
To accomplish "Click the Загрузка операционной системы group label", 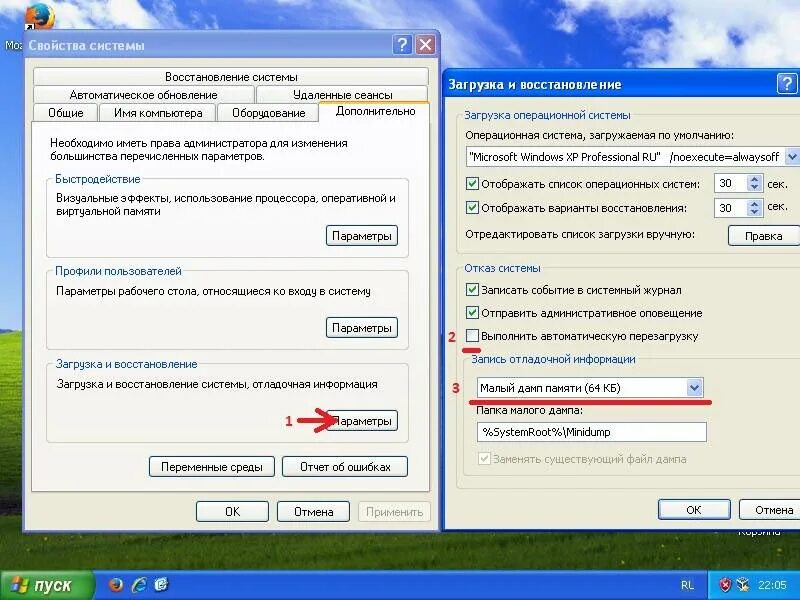I will [x=547, y=115].
